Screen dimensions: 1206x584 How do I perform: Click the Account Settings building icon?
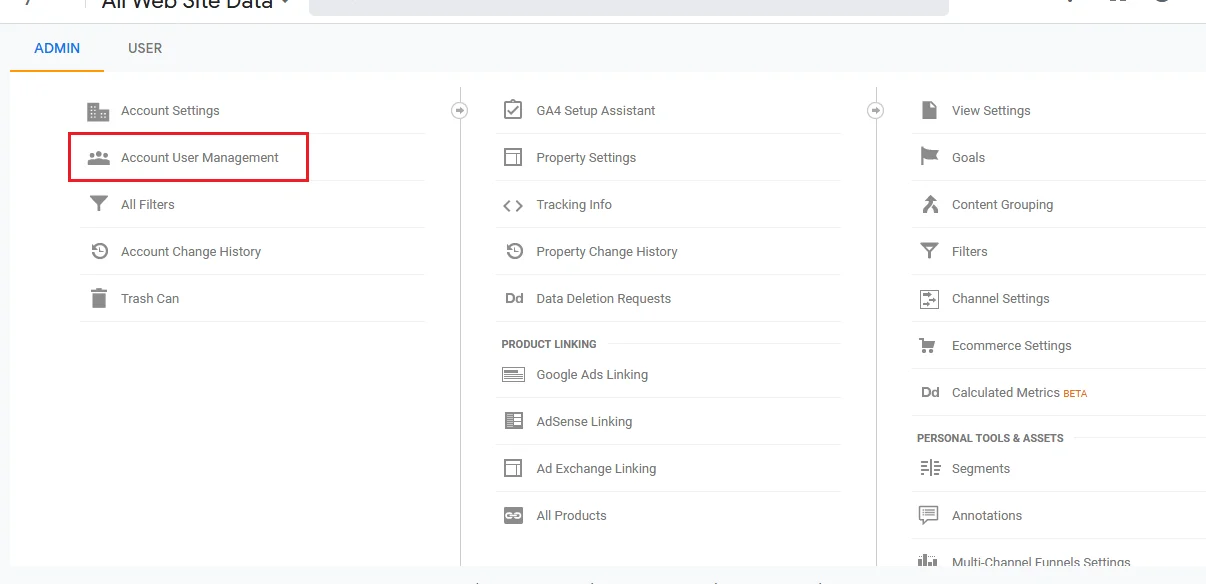(x=98, y=111)
